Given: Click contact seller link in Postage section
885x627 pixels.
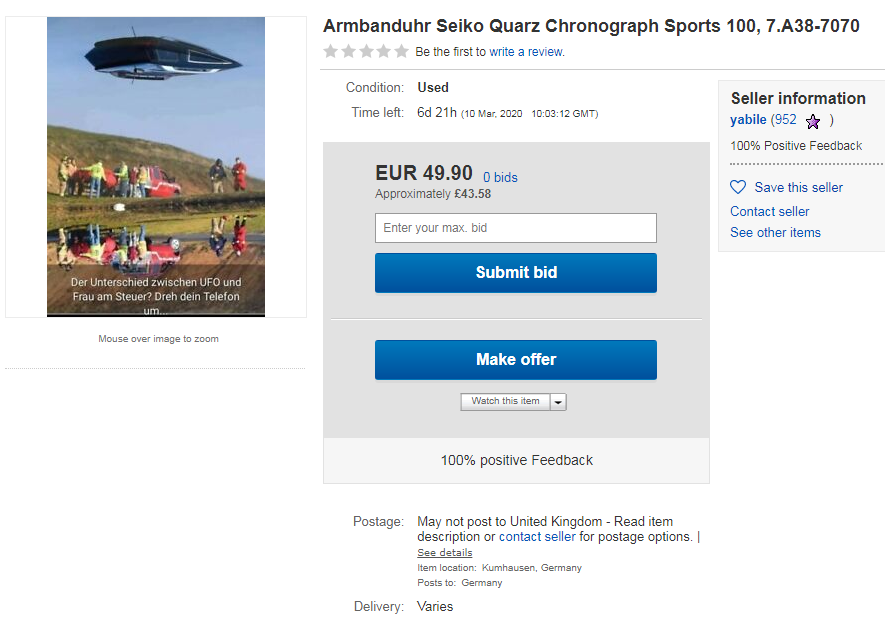Looking at the screenshot, I should pyautogui.click(x=537, y=536).
